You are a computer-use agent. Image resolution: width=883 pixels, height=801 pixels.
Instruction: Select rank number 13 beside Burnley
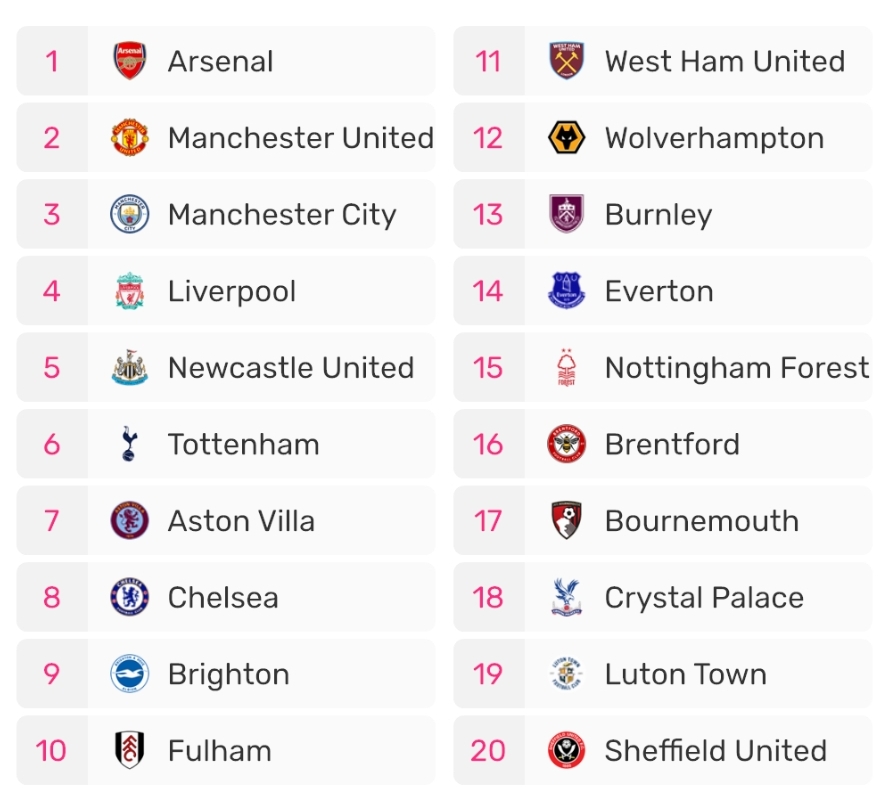488,215
